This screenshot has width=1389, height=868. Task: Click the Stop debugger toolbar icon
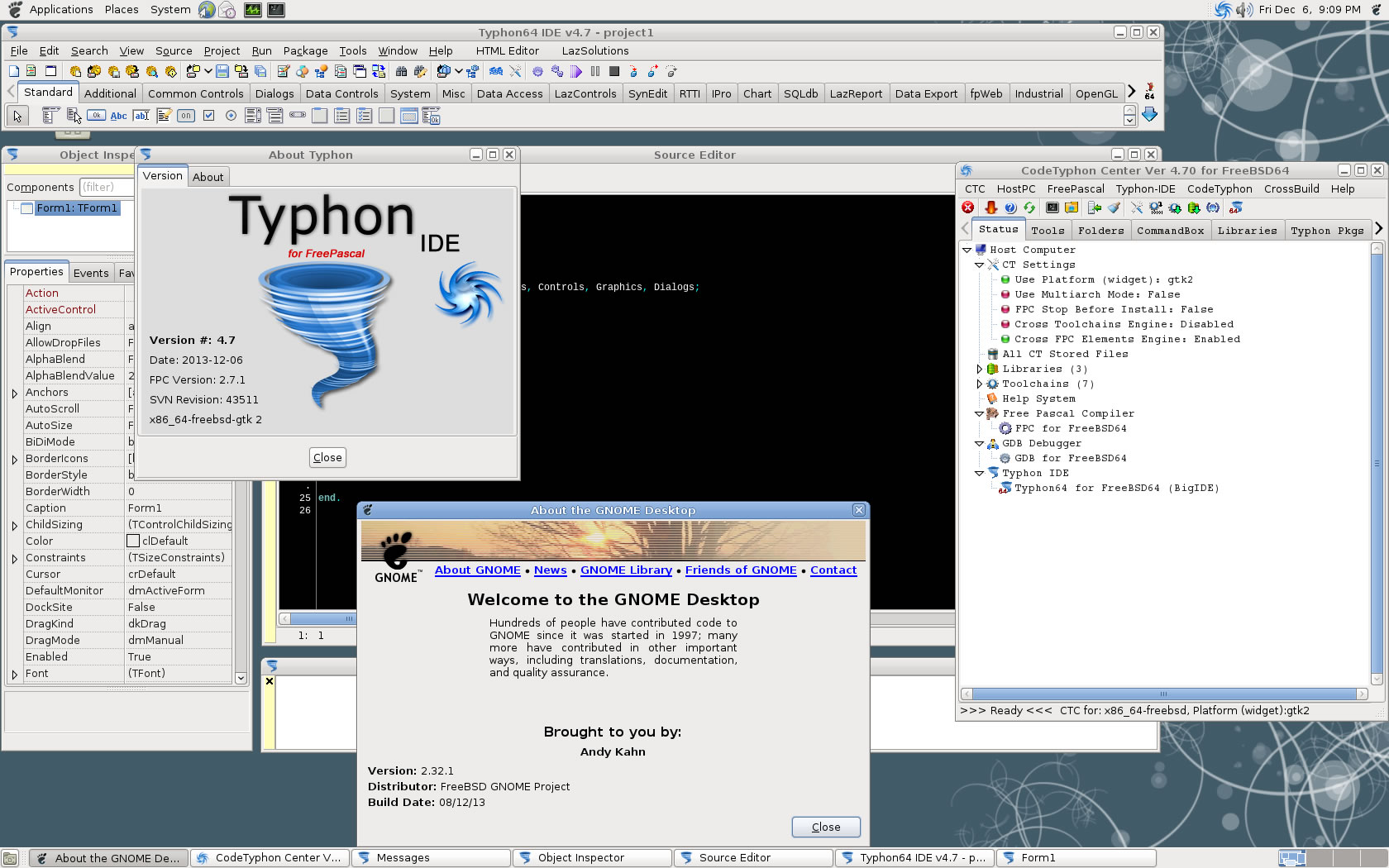click(614, 72)
